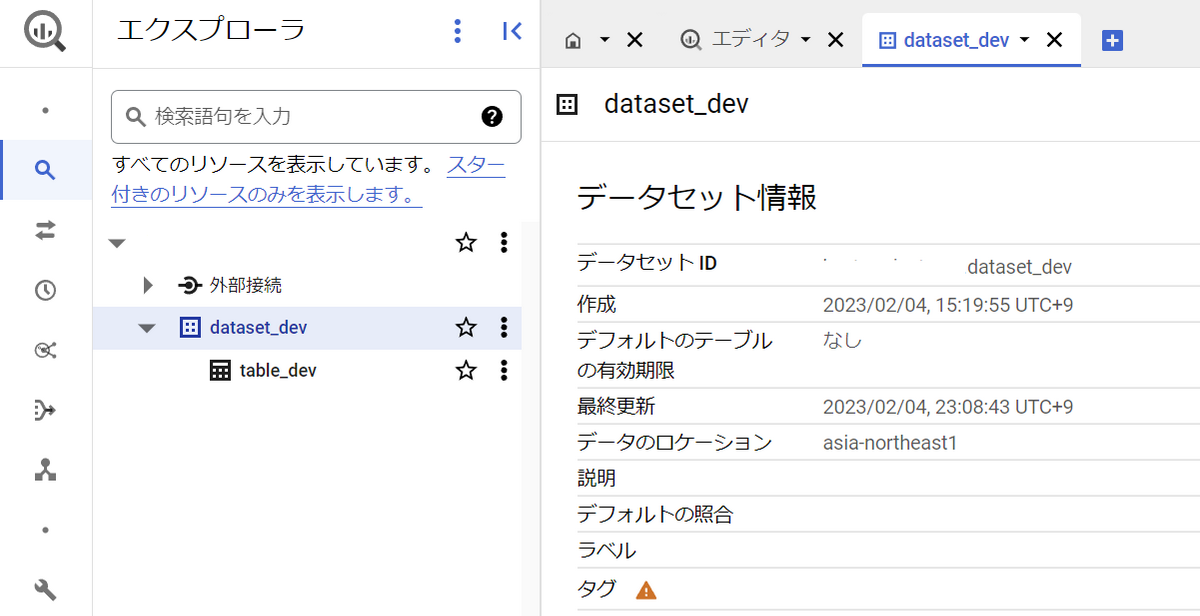Click the エクスプローラ panel title

point(211,31)
